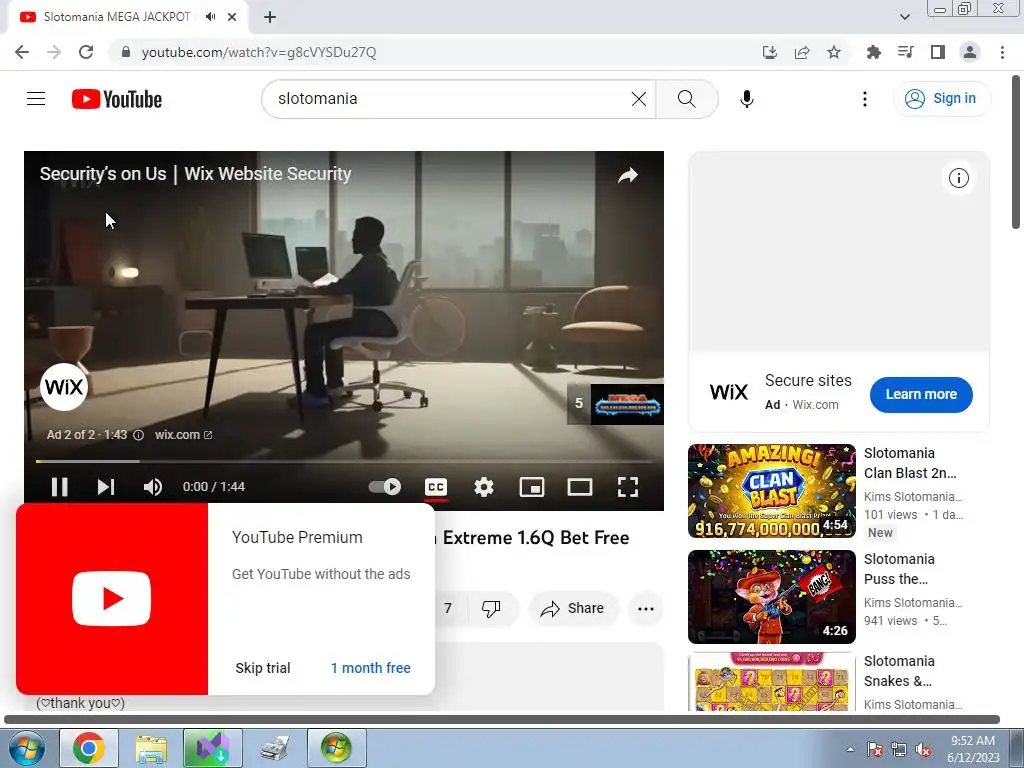Dislike the video with thumbs down
Screen dimensions: 1024x768
(x=491, y=609)
